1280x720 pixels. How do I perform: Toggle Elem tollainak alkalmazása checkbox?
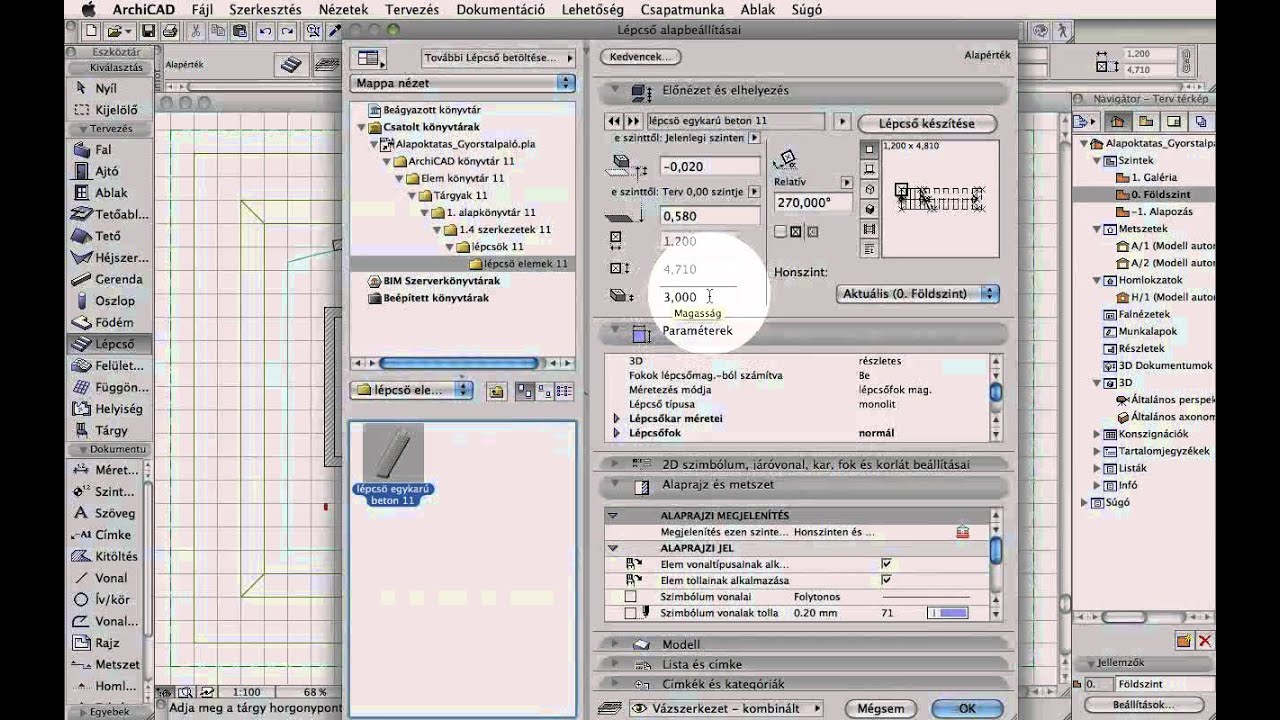(x=885, y=580)
